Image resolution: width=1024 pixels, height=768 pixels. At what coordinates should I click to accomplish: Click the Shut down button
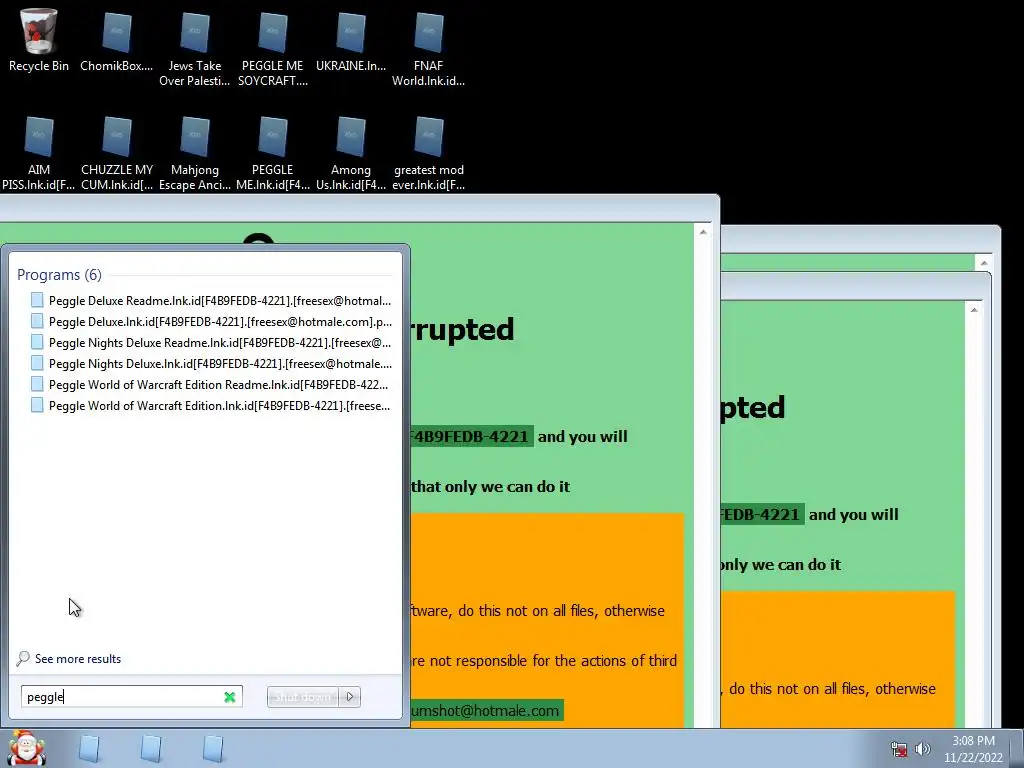click(x=302, y=697)
